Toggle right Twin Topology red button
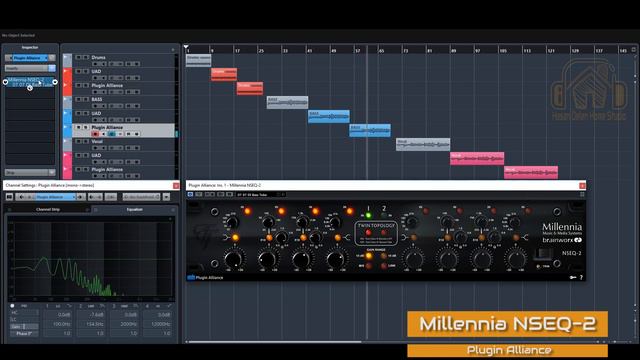This screenshot has width=640, height=360. [x=384, y=232]
